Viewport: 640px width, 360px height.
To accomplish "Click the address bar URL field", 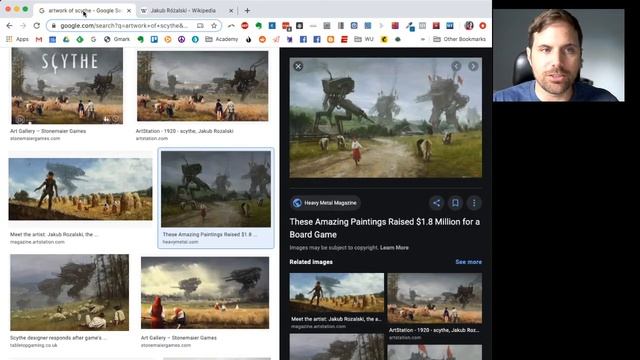I will pos(124,26).
